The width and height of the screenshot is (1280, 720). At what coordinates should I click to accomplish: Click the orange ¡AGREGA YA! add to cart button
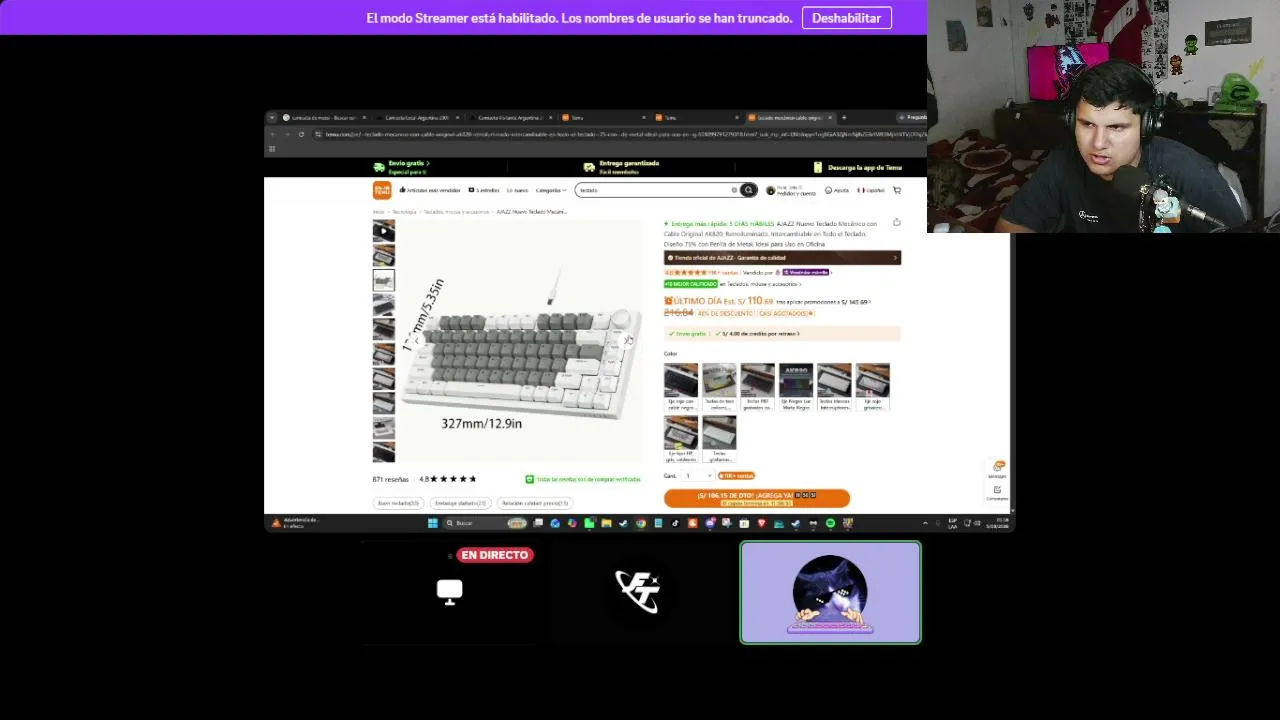coord(757,498)
